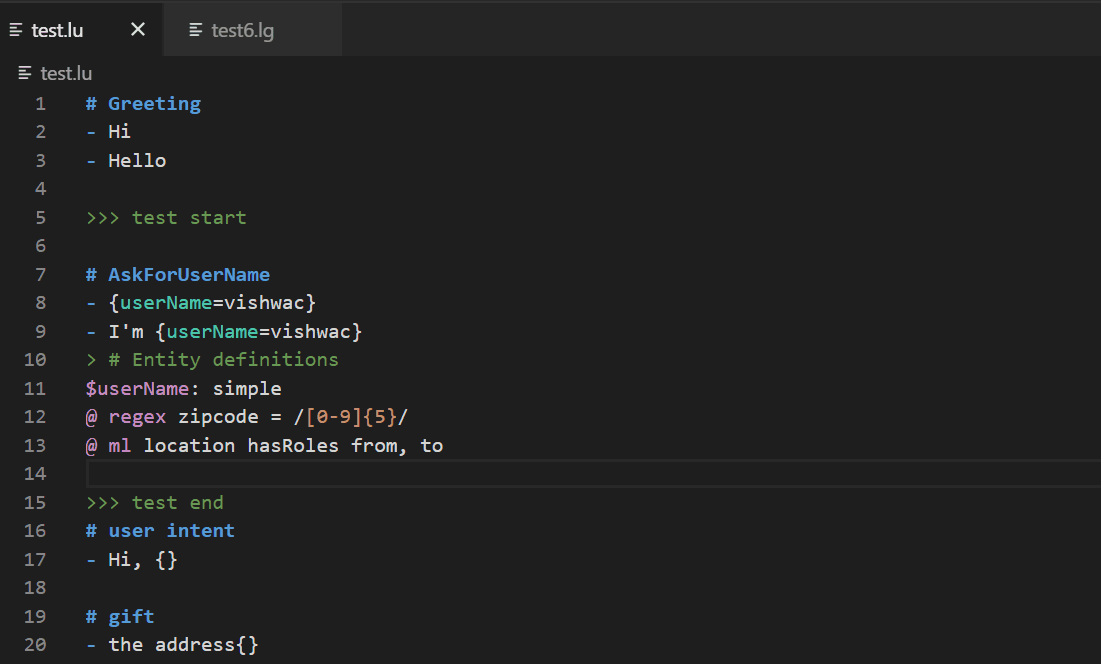Screen dimensions: 1101x664
Task: Click the .lu file icon on test.lu tab
Action: click(x=15, y=29)
